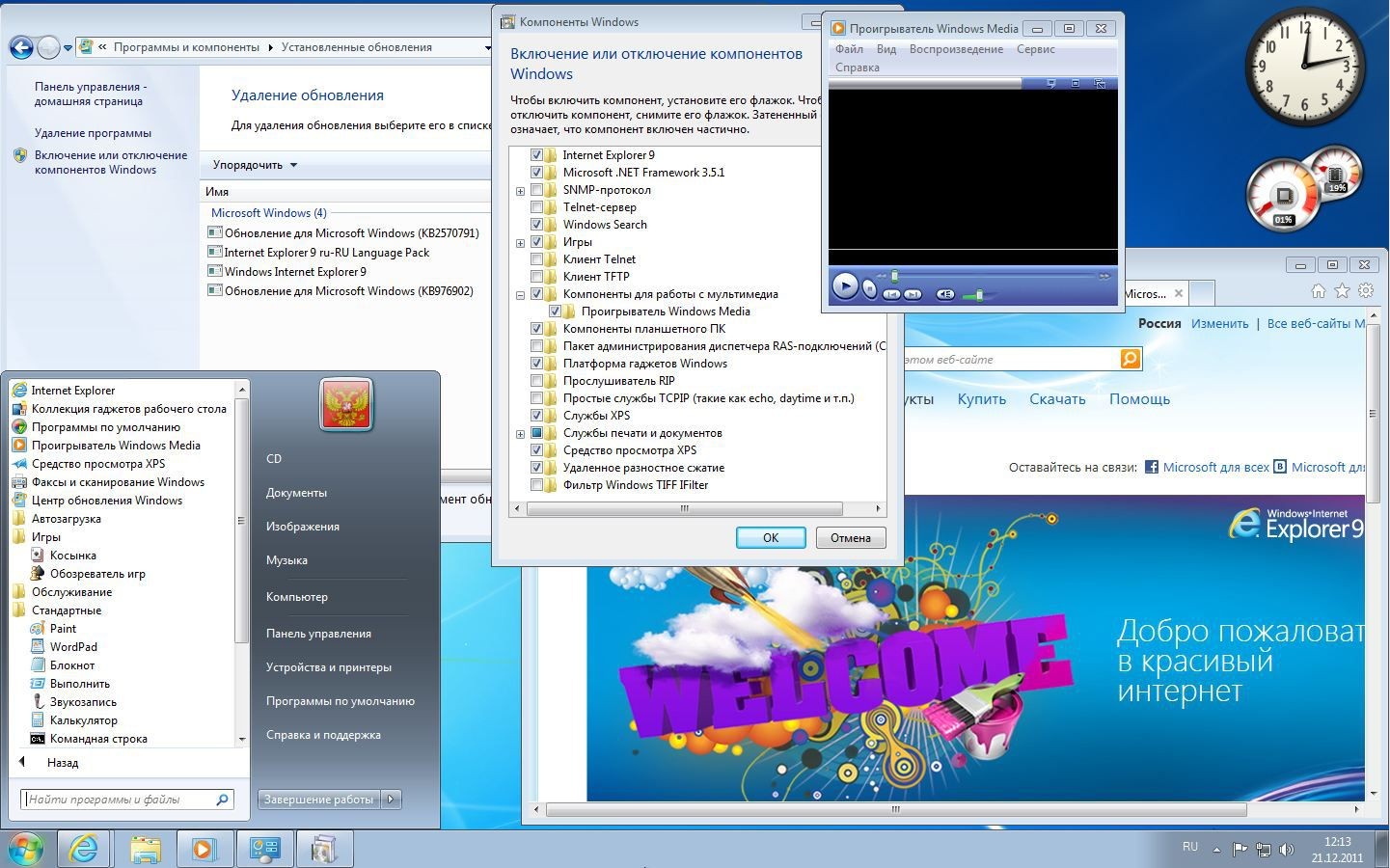Open IE Home button
The image size is (1390, 868).
[1319, 290]
